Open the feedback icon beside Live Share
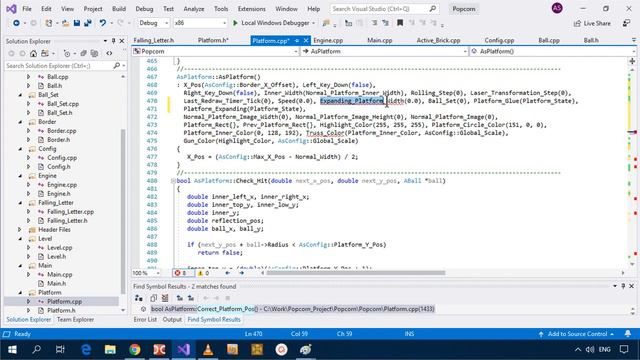 626,23
